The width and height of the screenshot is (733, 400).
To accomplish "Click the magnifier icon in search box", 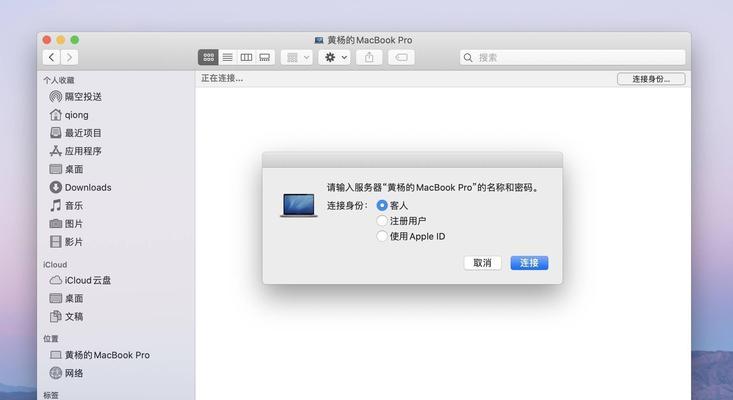I will click(468, 57).
